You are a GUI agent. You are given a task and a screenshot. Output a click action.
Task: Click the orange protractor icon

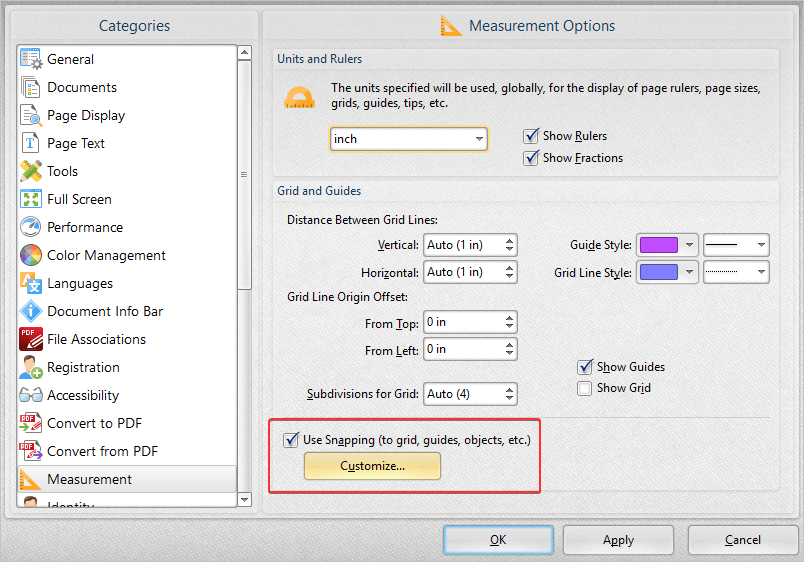coord(299,97)
